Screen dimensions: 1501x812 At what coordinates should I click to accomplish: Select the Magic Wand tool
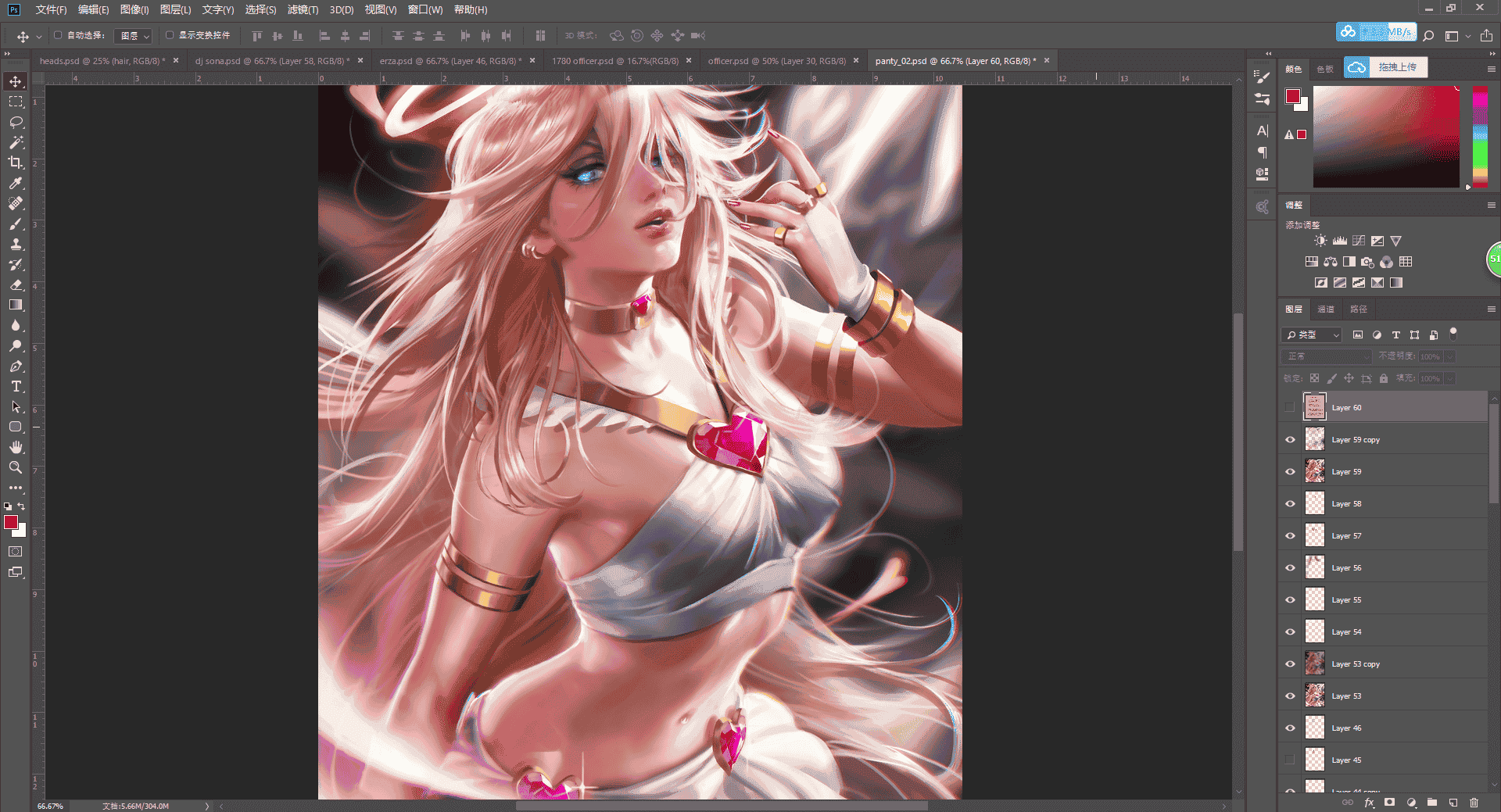click(16, 142)
